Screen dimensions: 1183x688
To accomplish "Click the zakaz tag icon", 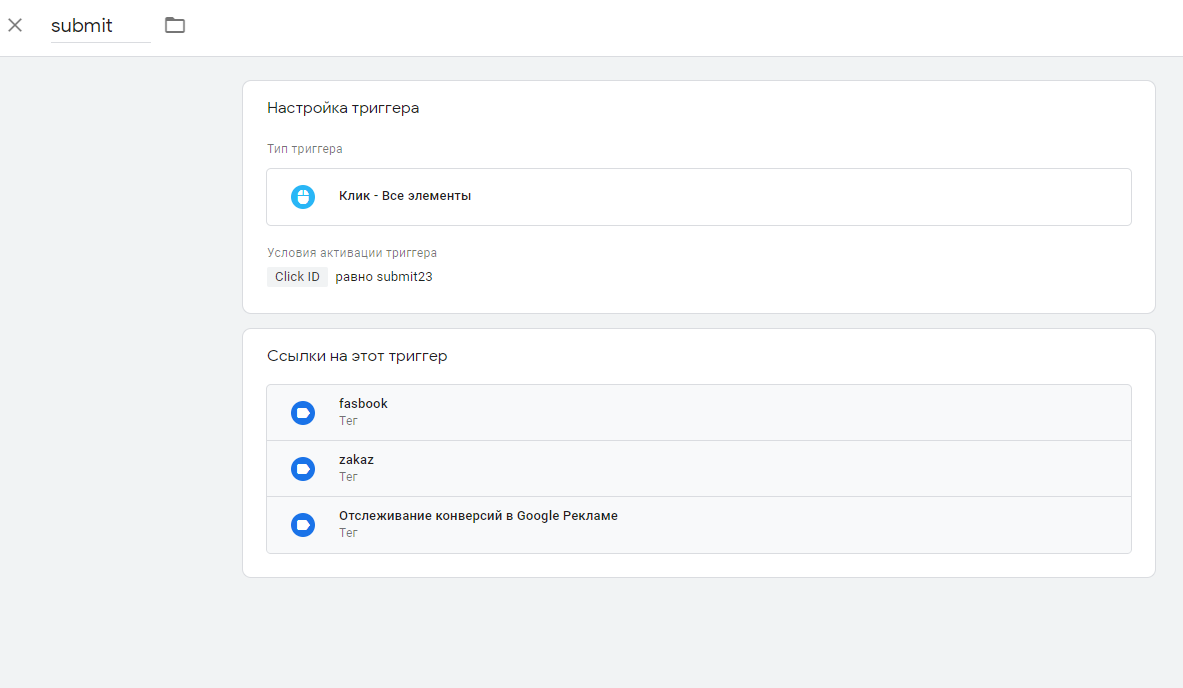I will point(303,468).
